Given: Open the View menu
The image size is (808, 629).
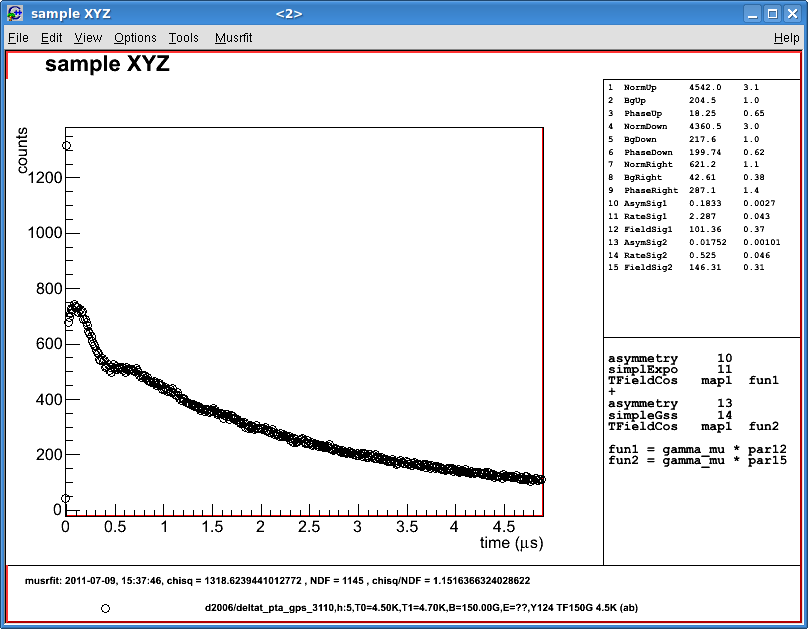Looking at the screenshot, I should click(x=87, y=37).
